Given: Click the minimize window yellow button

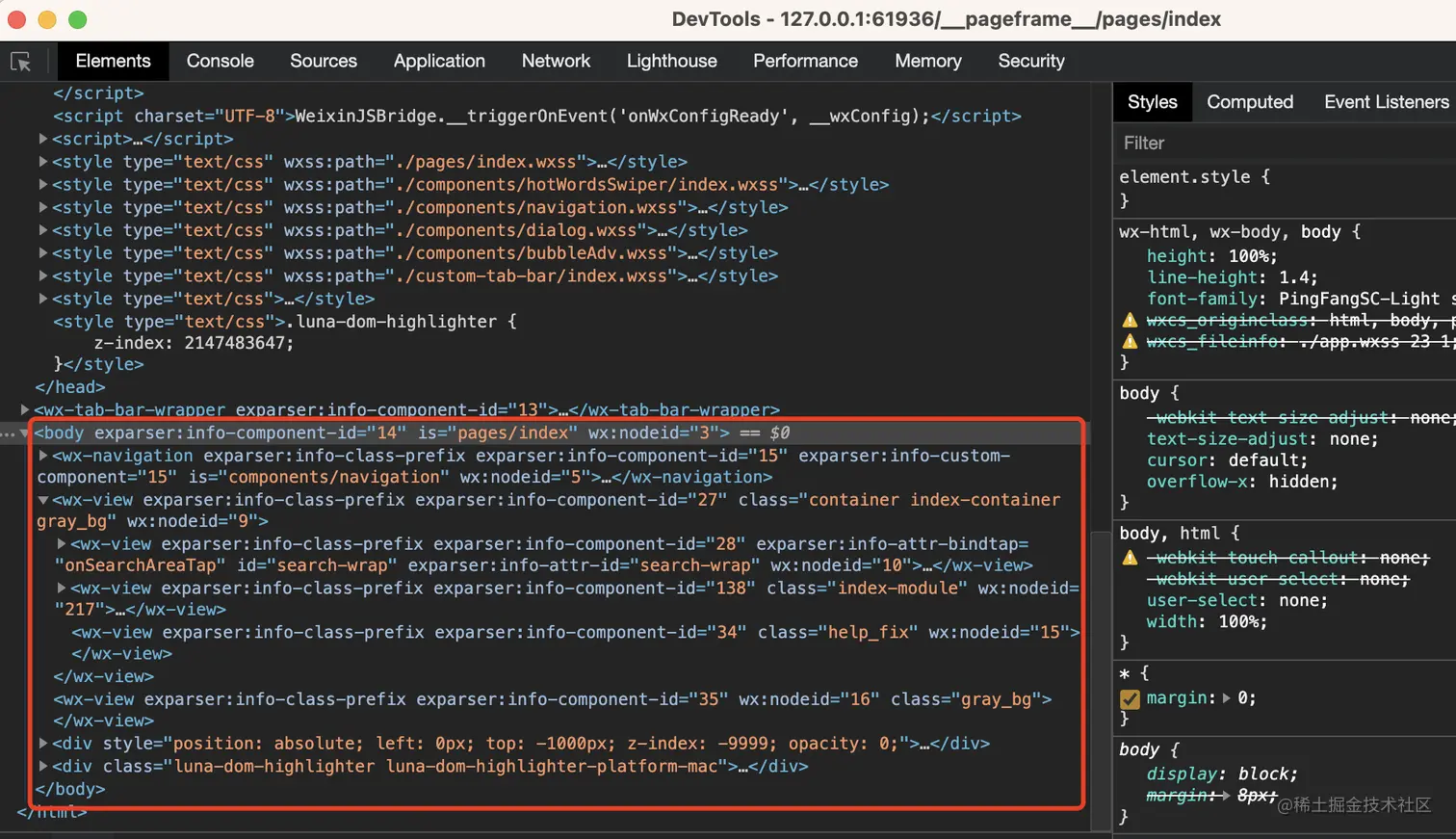Looking at the screenshot, I should coord(47,19).
